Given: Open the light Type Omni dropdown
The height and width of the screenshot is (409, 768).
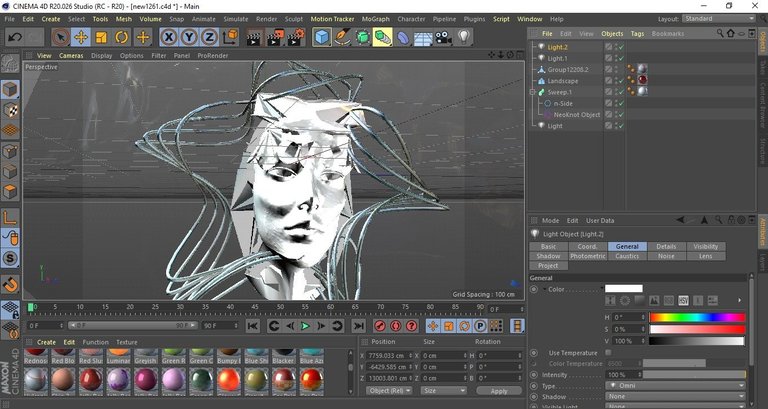Looking at the screenshot, I should pyautogui.click(x=675, y=385).
